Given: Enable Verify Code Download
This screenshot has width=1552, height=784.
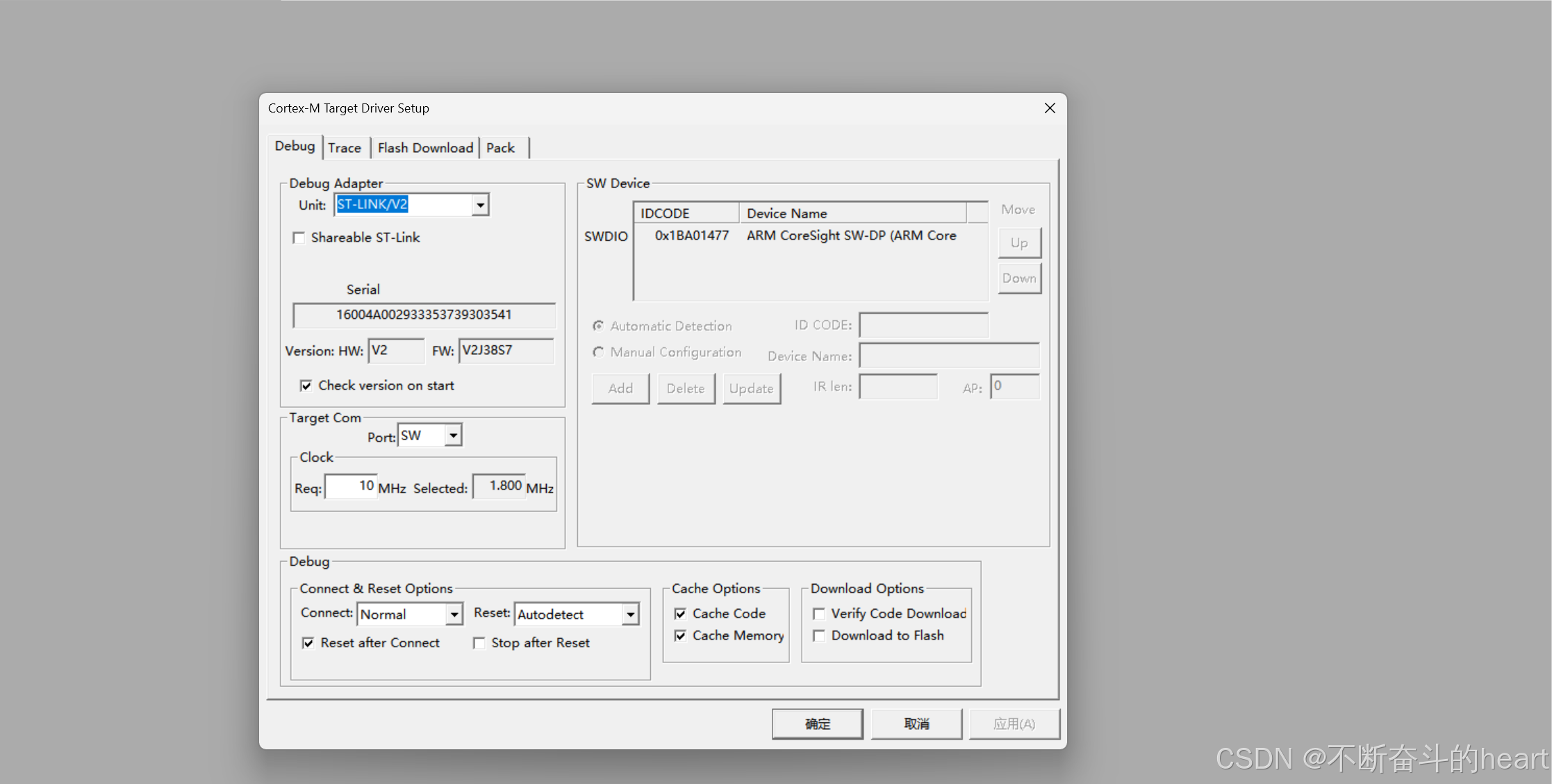Looking at the screenshot, I should point(819,613).
